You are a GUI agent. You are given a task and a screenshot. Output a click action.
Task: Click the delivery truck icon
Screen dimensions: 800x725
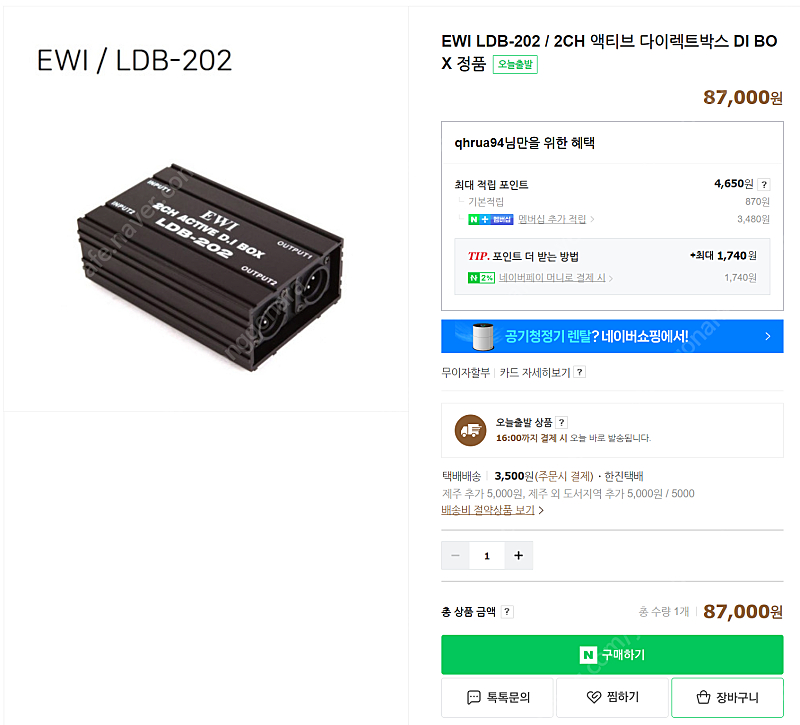pos(470,430)
